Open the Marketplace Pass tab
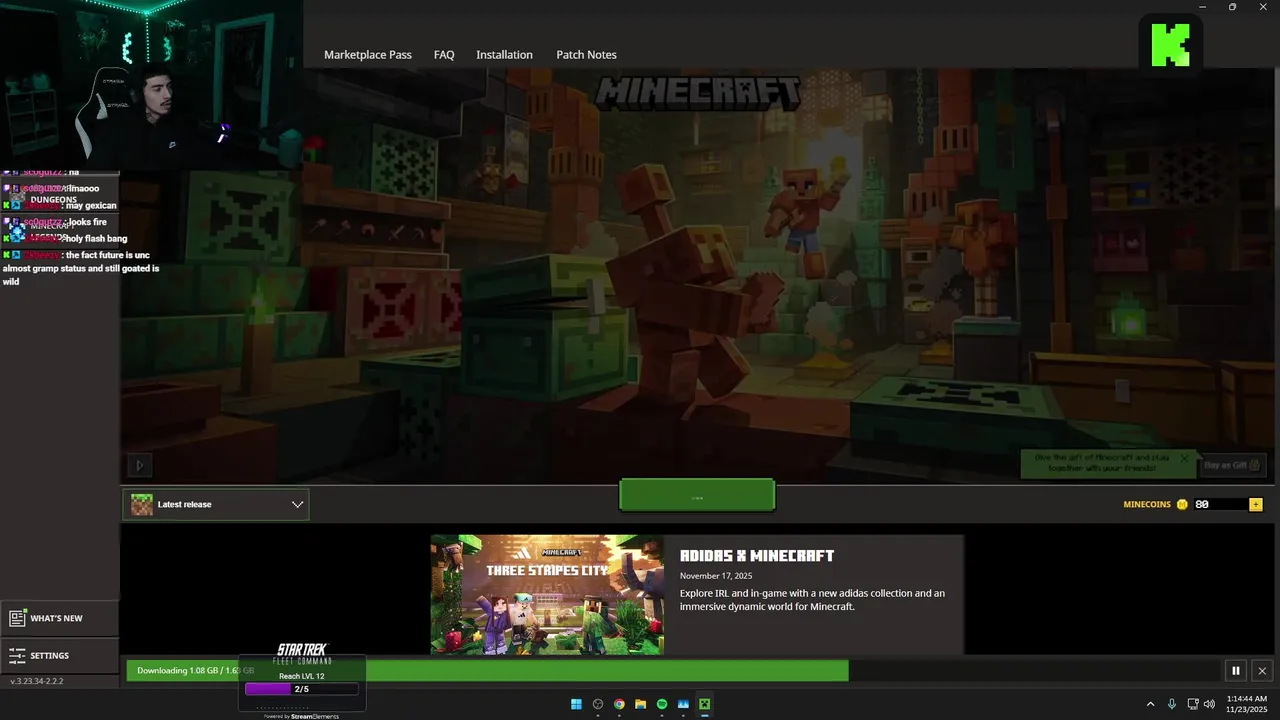Image resolution: width=1280 pixels, height=720 pixels. click(x=367, y=55)
